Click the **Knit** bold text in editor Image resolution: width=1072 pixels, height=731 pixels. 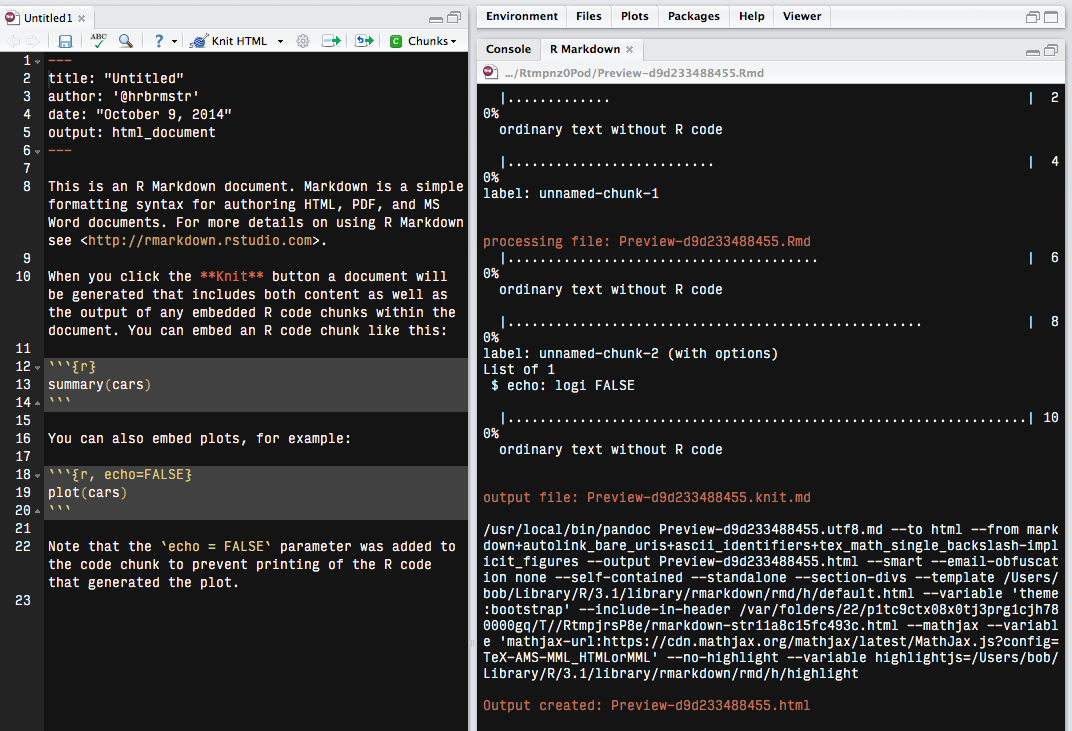pos(232,276)
